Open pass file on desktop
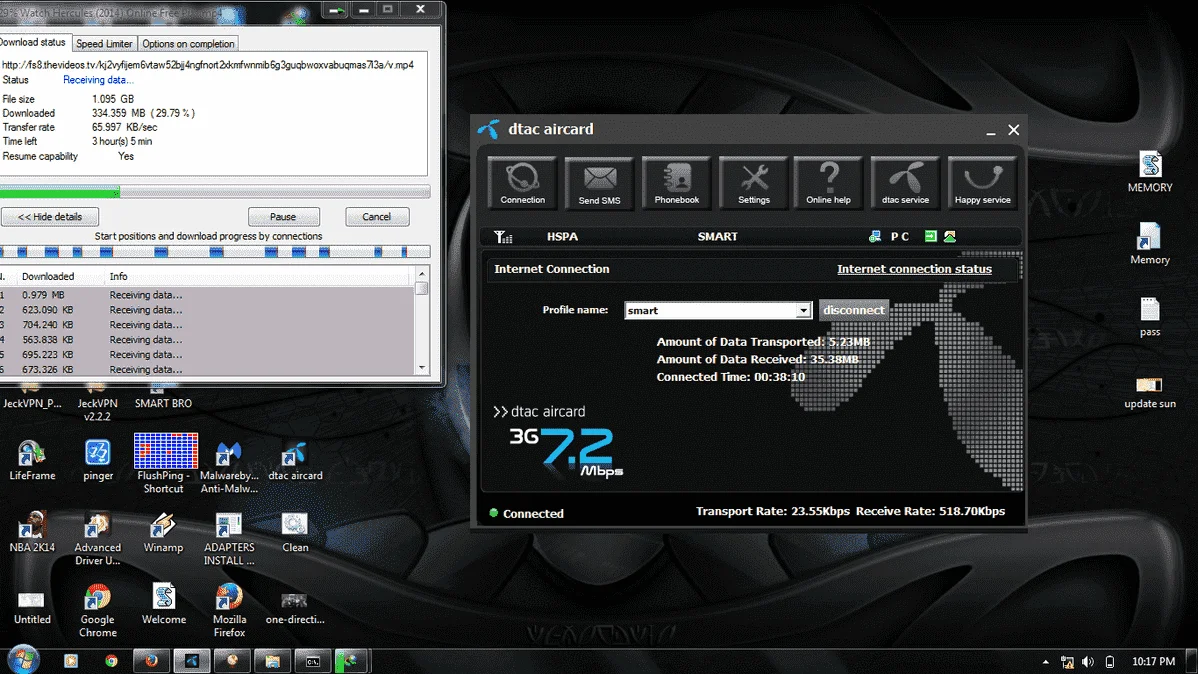This screenshot has height=674, width=1198. (x=1150, y=316)
